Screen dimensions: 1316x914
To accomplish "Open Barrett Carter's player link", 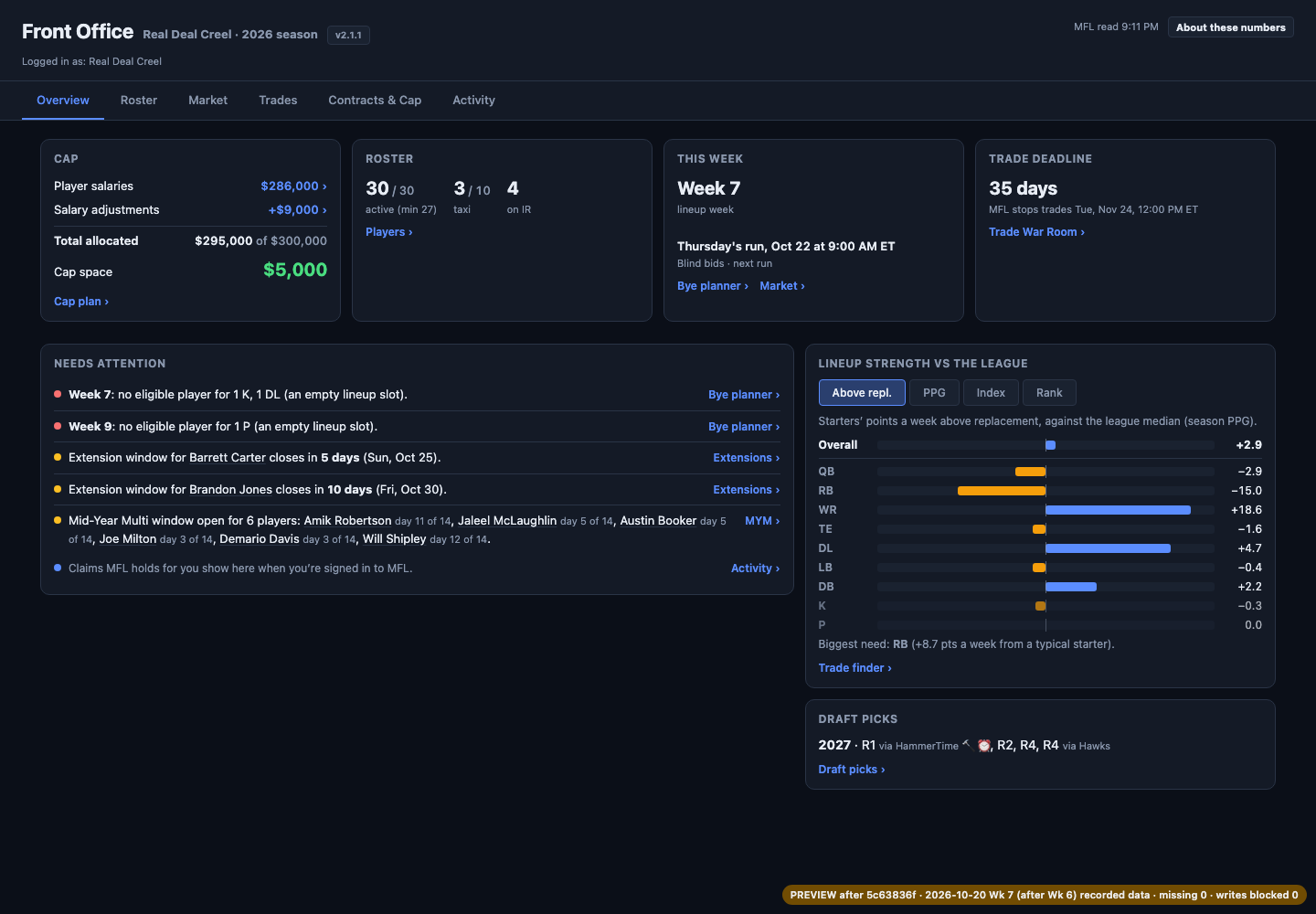I will pos(228,458).
